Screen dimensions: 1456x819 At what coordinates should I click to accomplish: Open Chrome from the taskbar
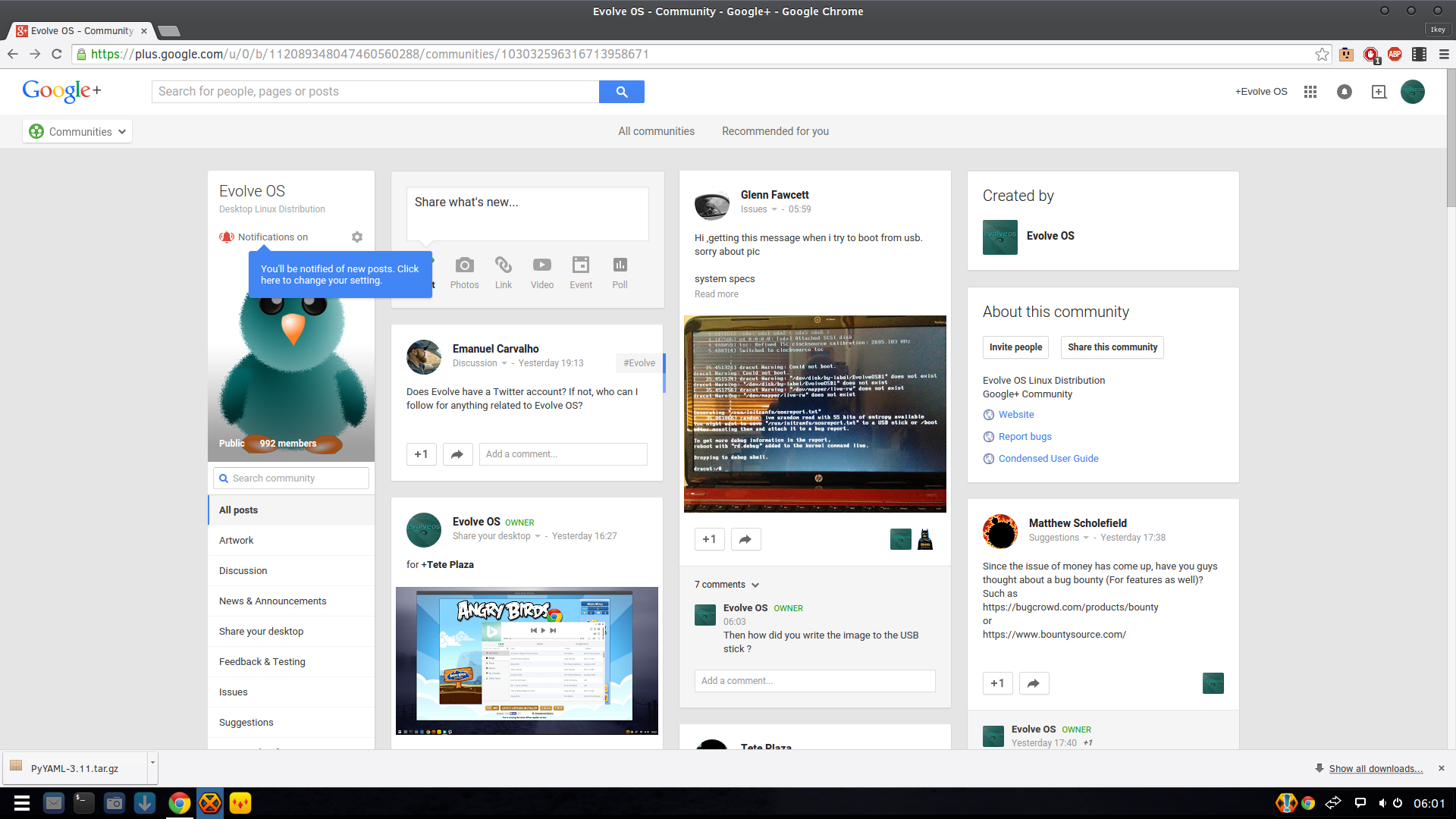pyautogui.click(x=179, y=803)
